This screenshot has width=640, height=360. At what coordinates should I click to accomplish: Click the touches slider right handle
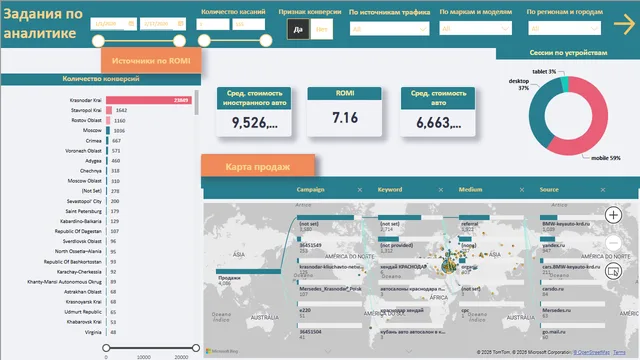click(266, 40)
